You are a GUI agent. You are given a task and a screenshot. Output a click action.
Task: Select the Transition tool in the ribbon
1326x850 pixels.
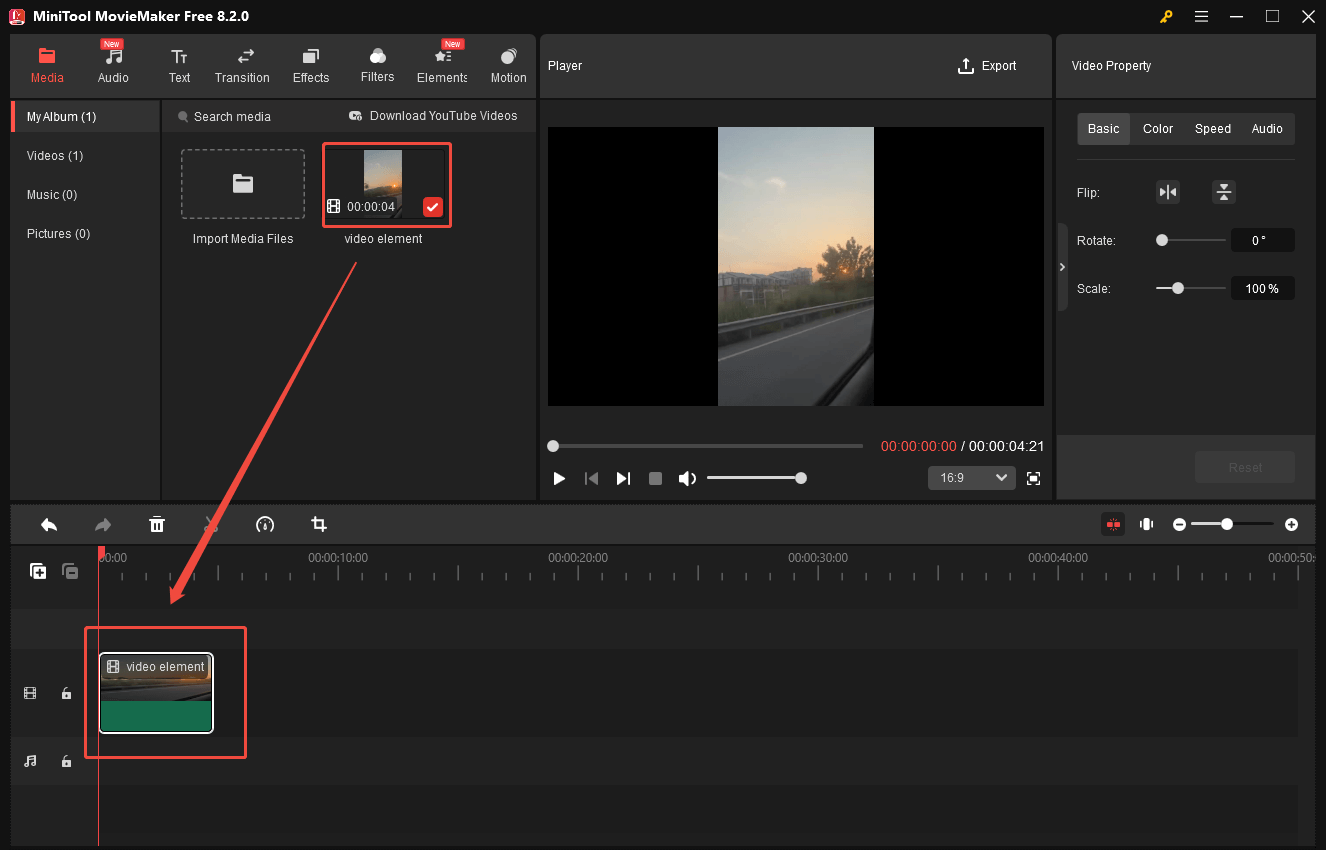242,64
